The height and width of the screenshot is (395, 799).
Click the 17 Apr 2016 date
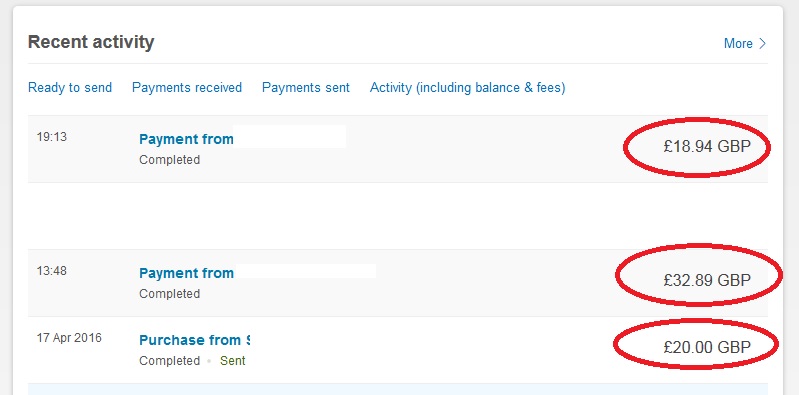pyautogui.click(x=69, y=337)
